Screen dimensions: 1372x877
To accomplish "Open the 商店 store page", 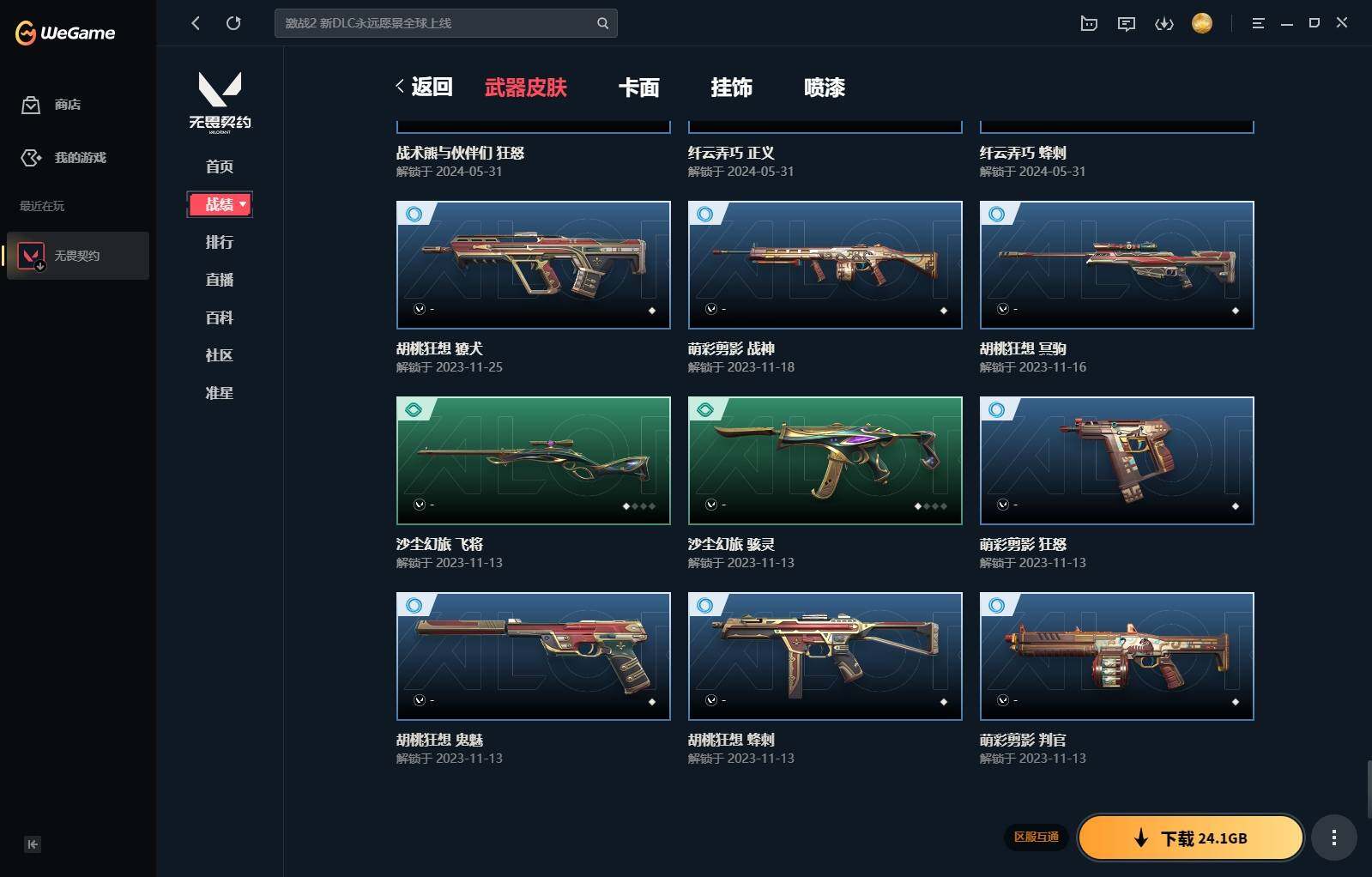I will [51, 105].
